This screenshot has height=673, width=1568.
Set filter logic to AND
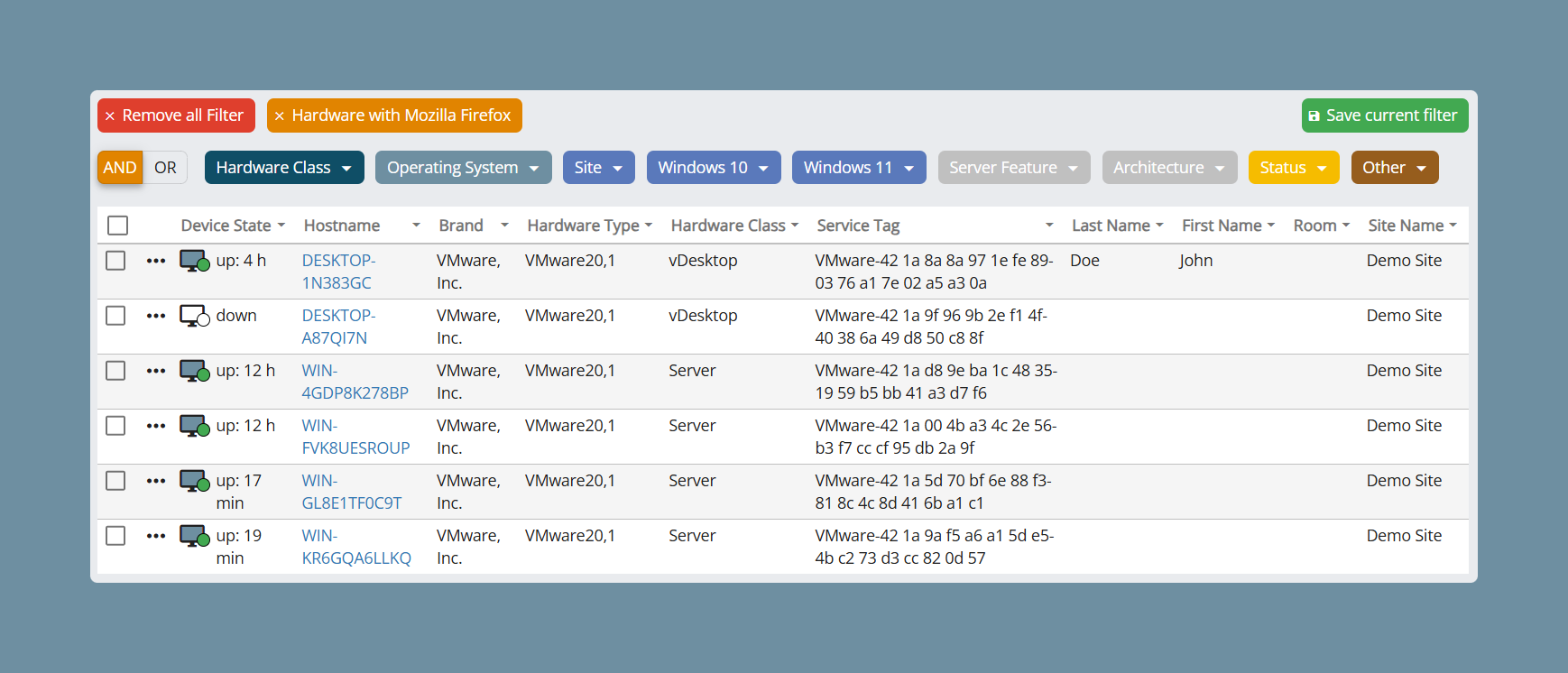[x=120, y=168]
